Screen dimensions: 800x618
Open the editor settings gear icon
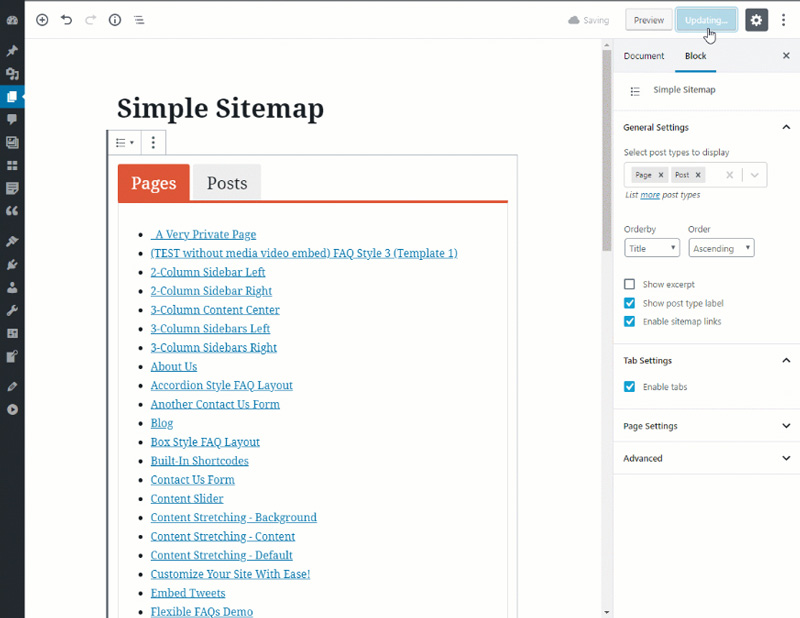pos(756,19)
